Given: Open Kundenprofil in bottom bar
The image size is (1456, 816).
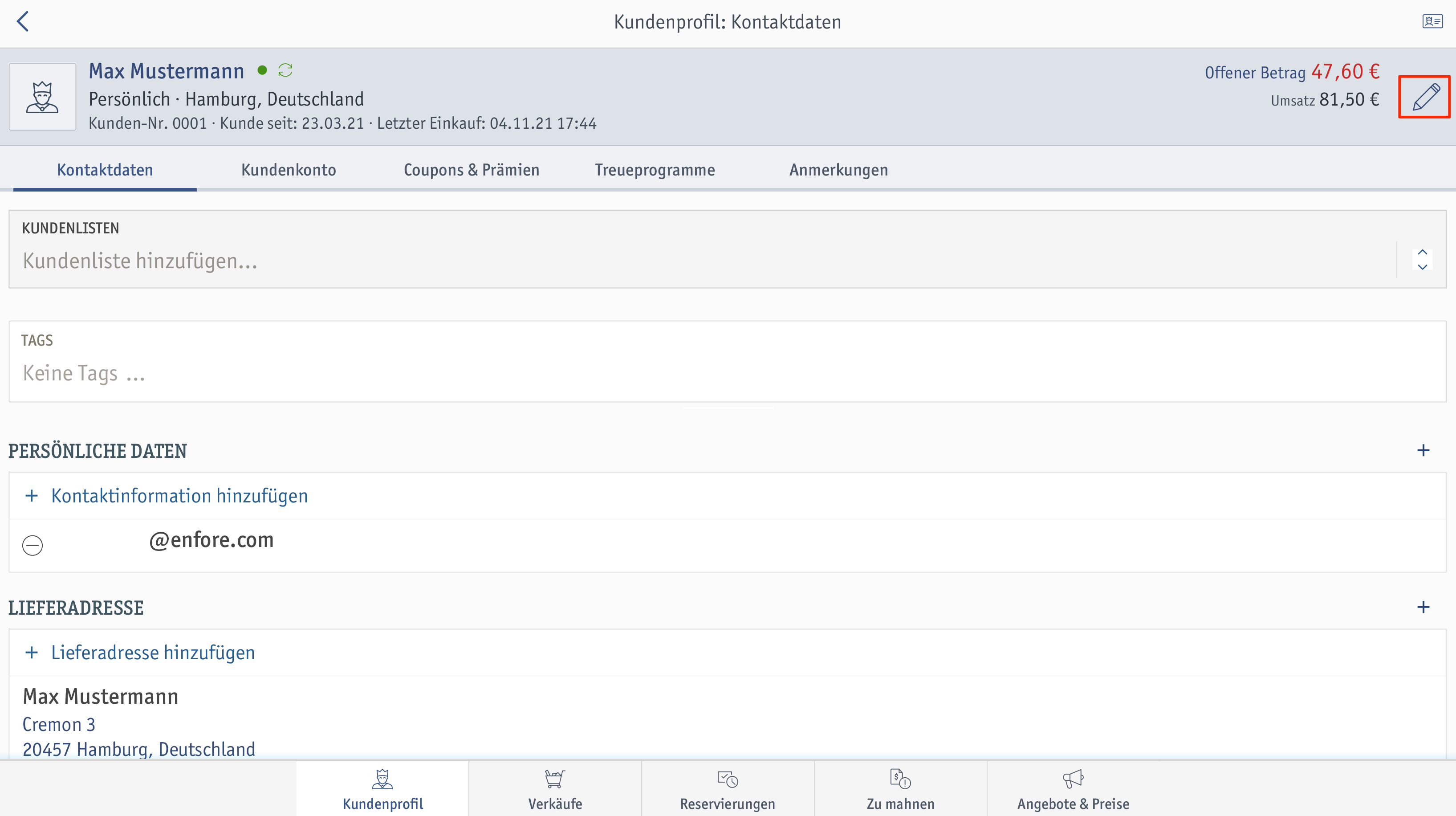Looking at the screenshot, I should (x=382, y=789).
